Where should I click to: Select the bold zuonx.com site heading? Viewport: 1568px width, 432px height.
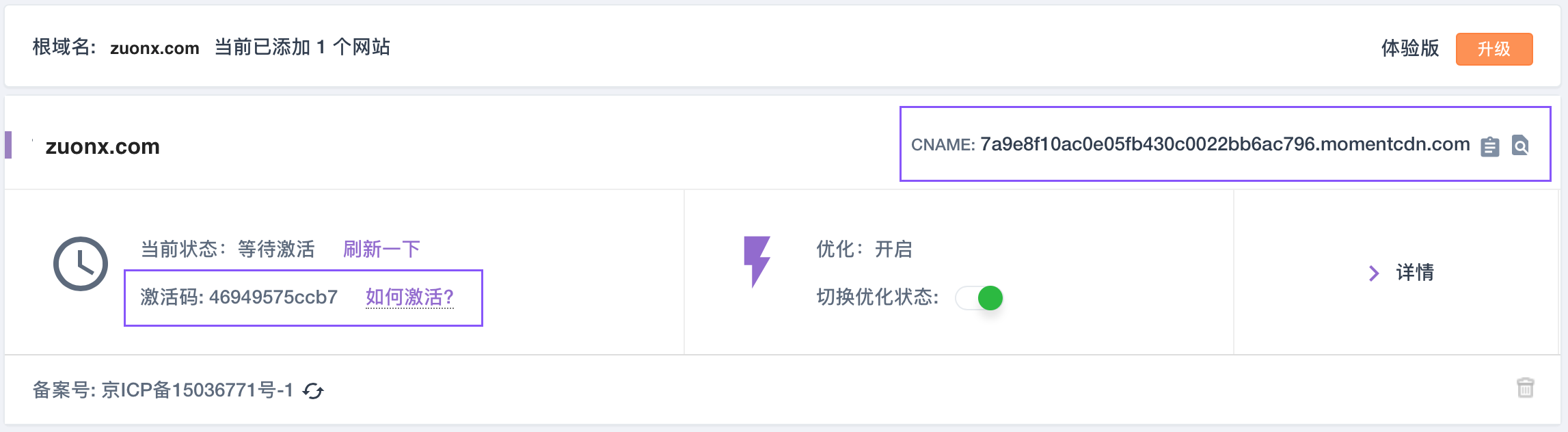point(103,146)
